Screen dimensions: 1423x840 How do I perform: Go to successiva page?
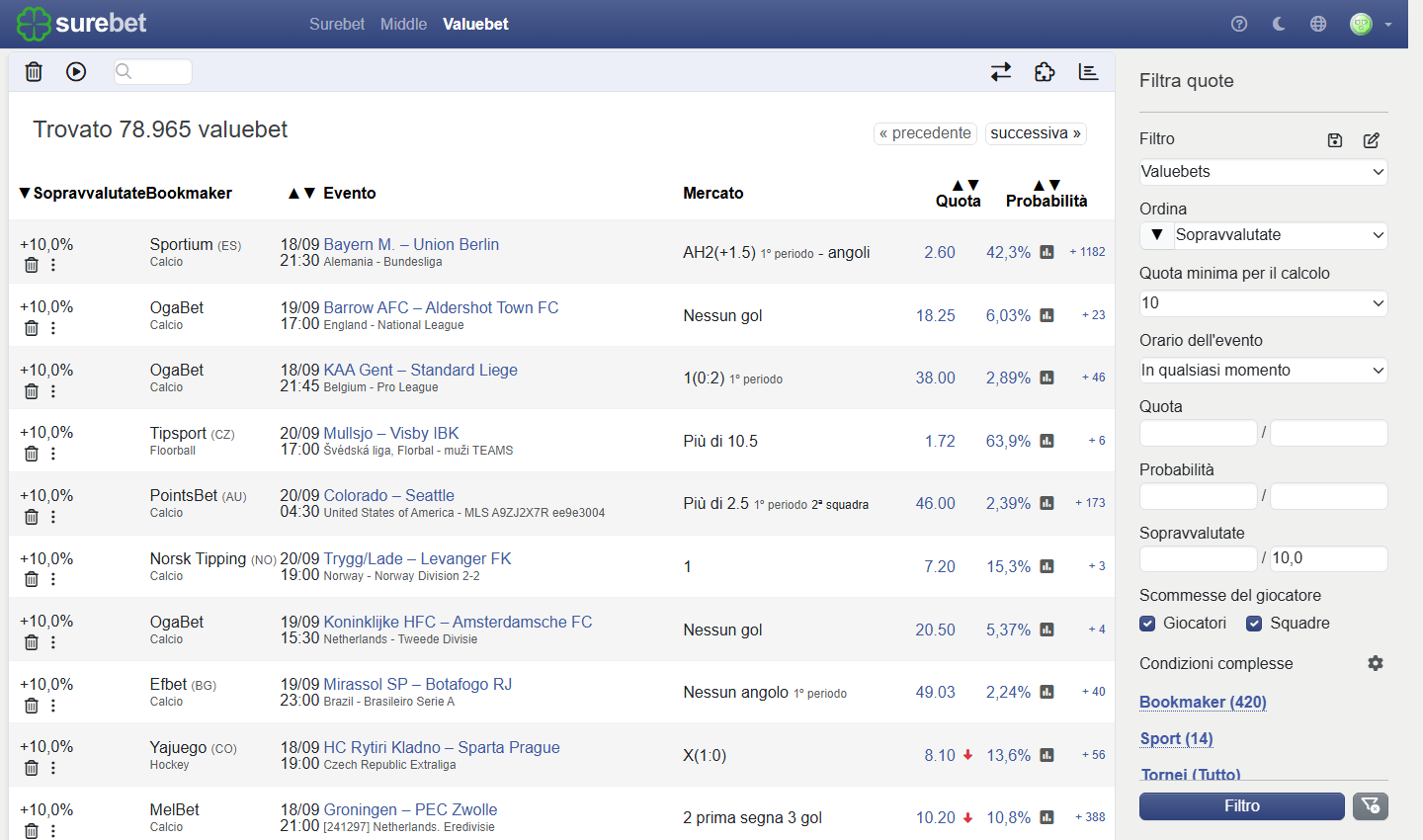pyautogui.click(x=1036, y=133)
